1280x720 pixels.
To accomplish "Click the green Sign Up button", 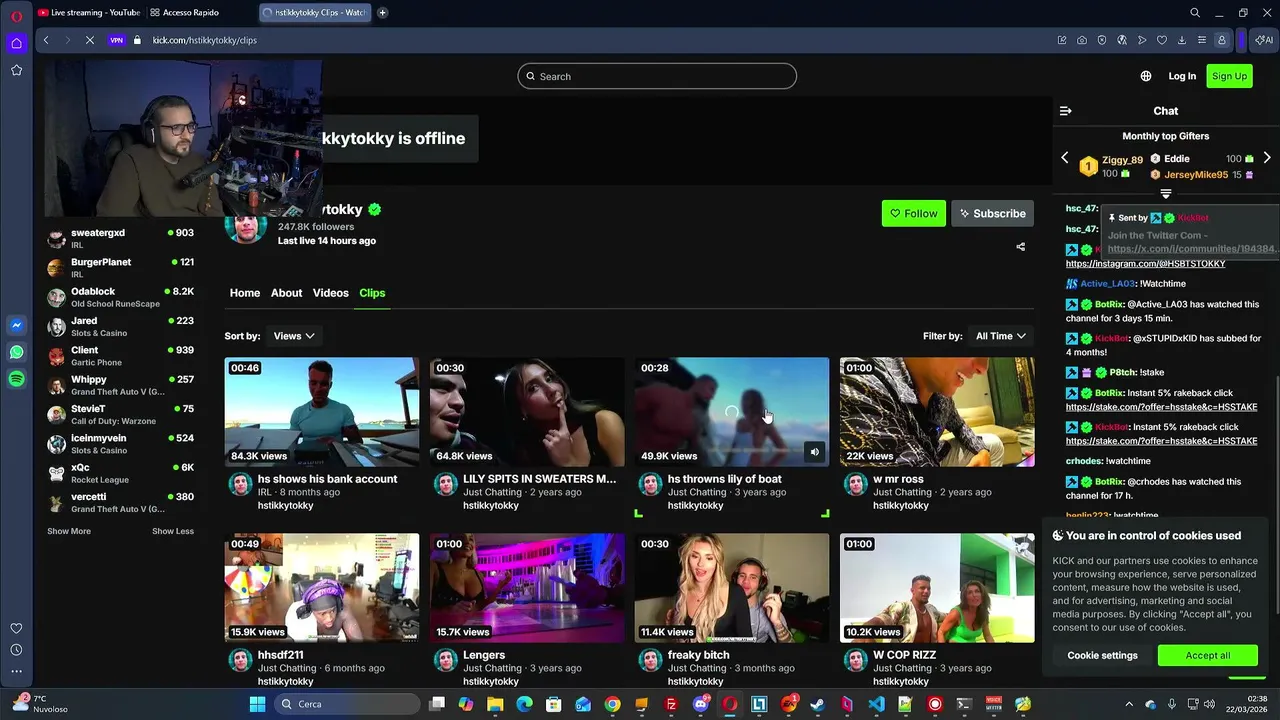I will coord(1230,76).
